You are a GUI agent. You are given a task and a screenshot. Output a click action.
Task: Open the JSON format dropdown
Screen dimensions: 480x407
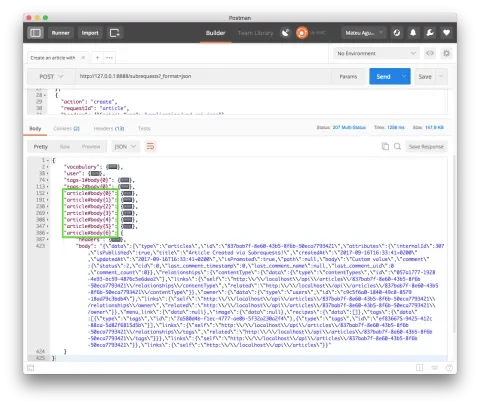click(x=125, y=147)
